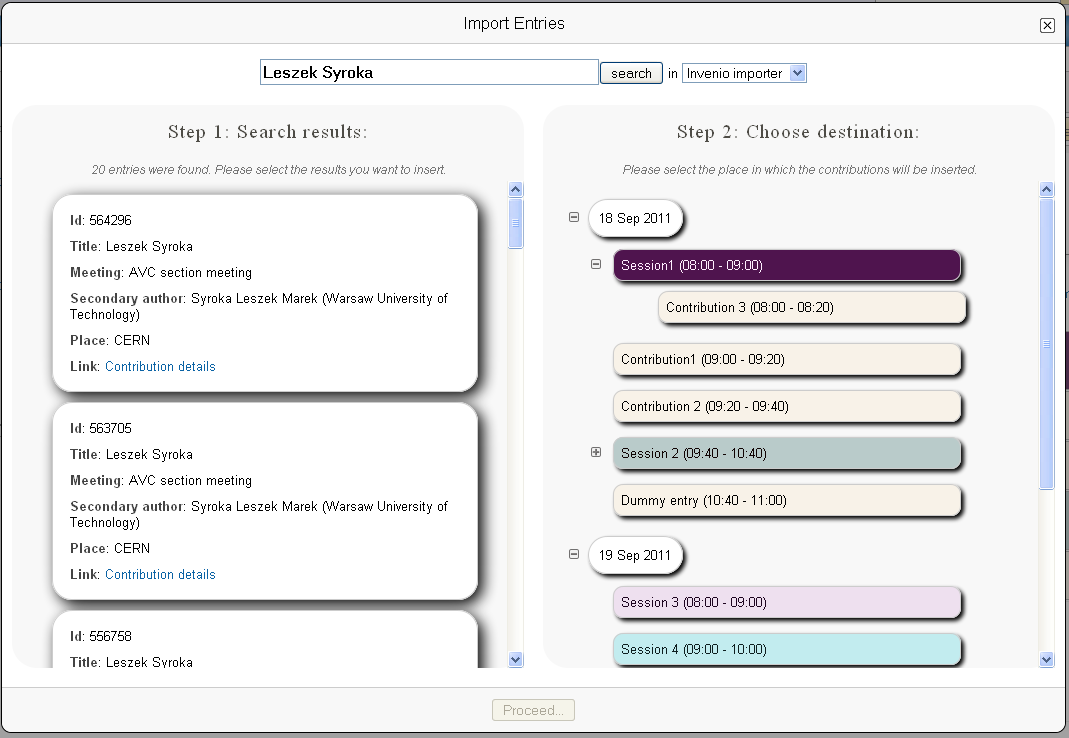The image size is (1069, 738).
Task: Click destination list scrollbar up arrow
Action: (x=1047, y=190)
